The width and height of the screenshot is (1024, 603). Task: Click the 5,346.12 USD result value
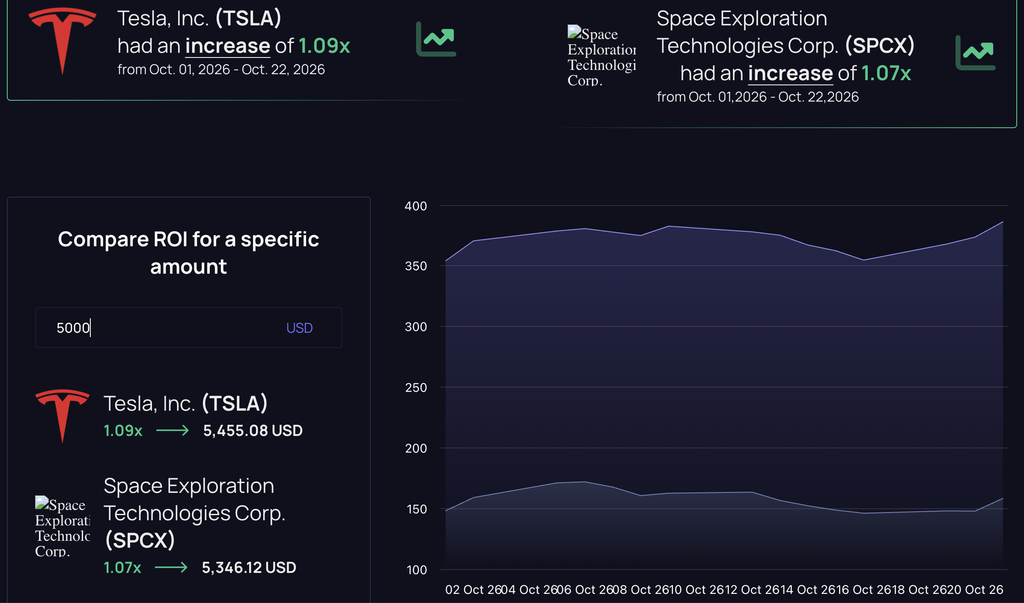pyautogui.click(x=249, y=568)
